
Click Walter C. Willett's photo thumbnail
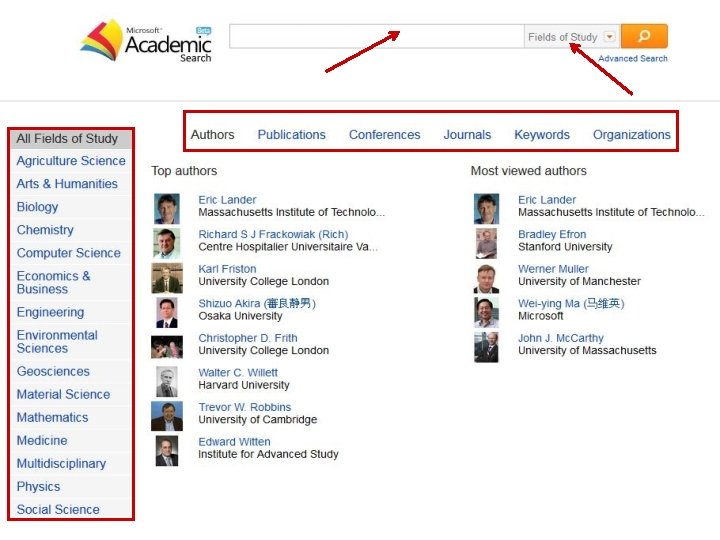pyautogui.click(x=167, y=382)
